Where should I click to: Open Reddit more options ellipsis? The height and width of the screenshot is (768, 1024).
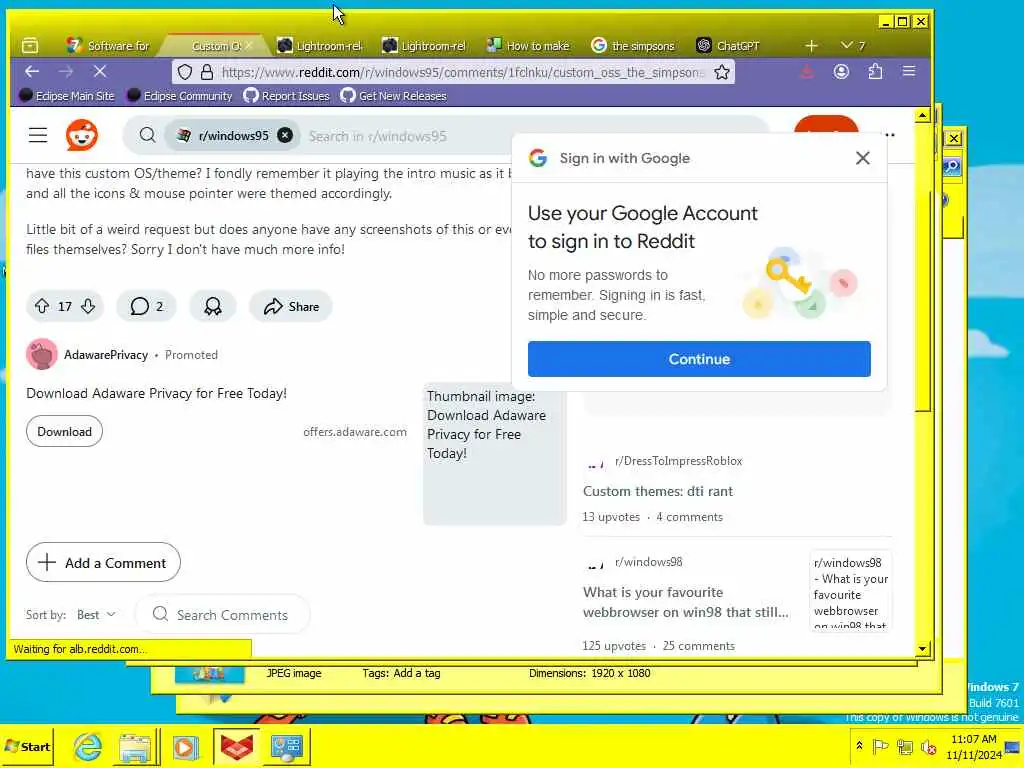pyautogui.click(x=889, y=135)
